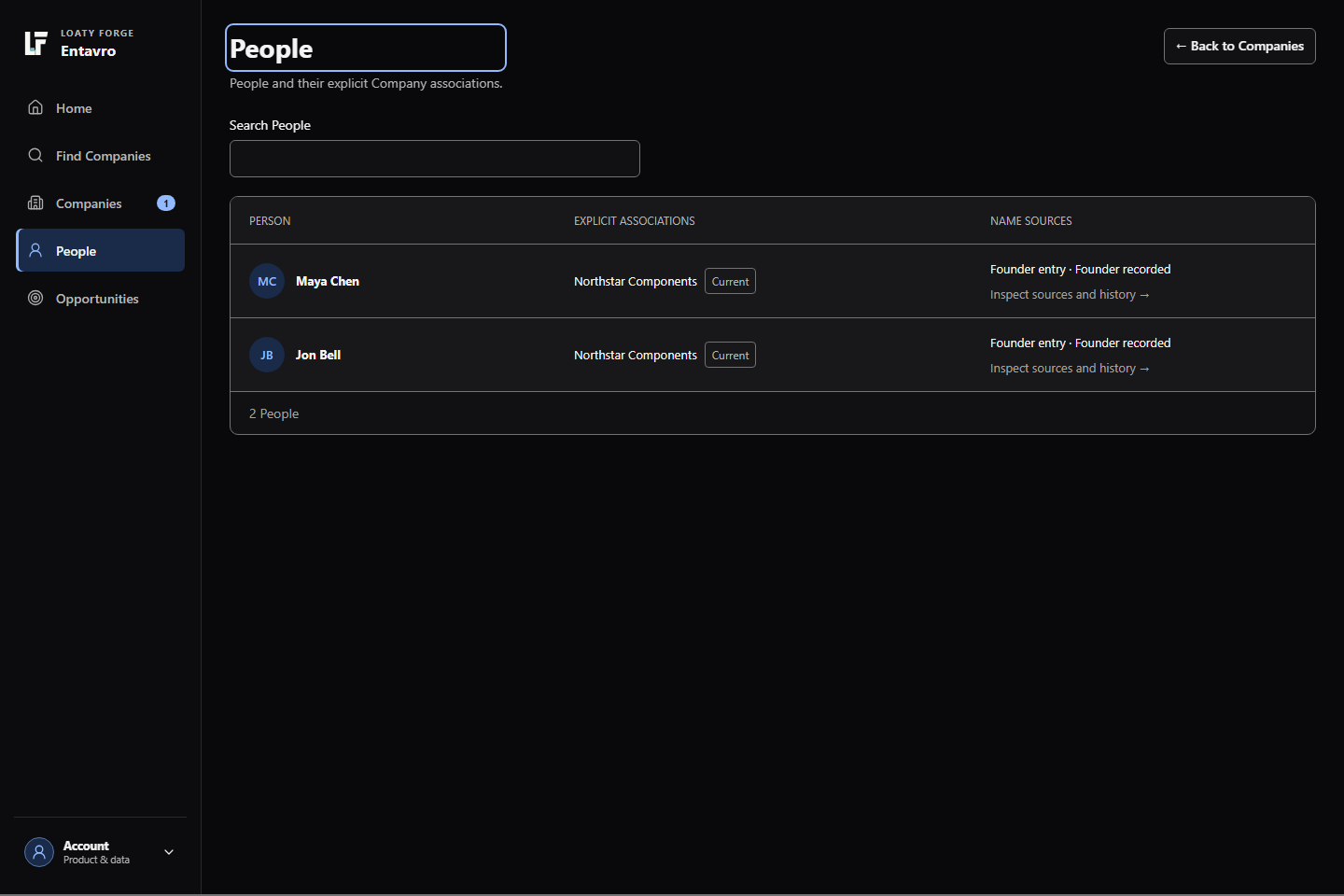Image resolution: width=1344 pixels, height=896 pixels.
Task: Click the Home house icon
Action: pyautogui.click(x=35, y=107)
